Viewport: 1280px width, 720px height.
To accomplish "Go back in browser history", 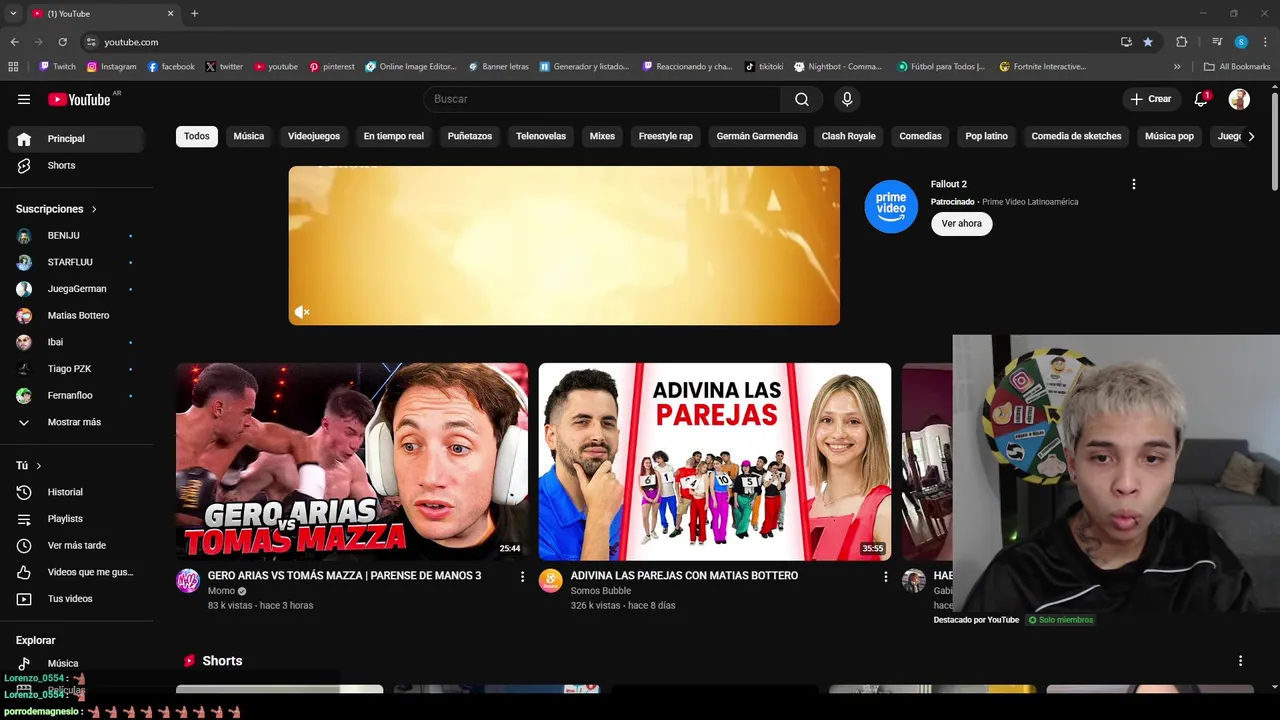I will click(14, 42).
